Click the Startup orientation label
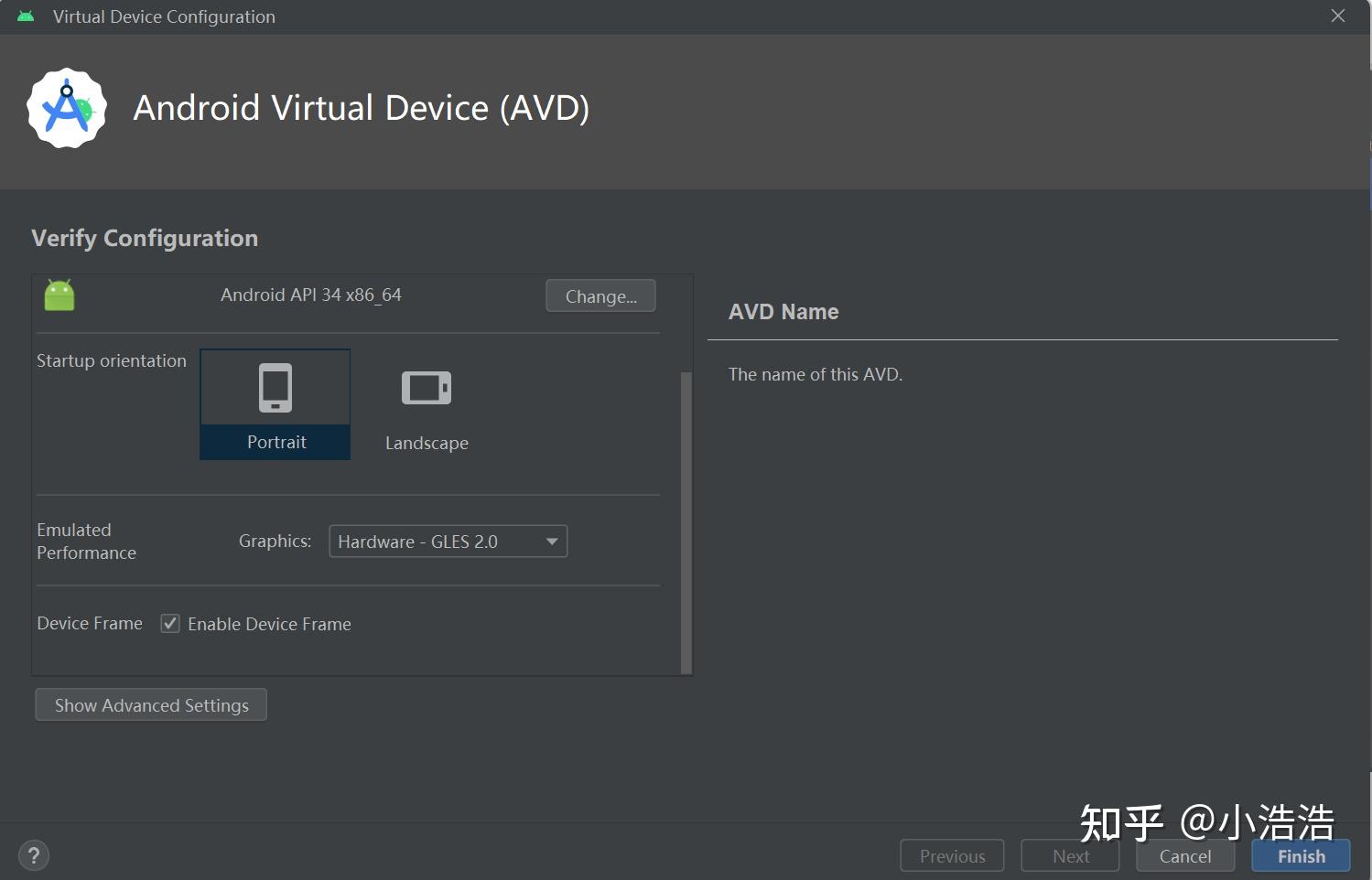Screen dimensions: 1372x880 112,360
